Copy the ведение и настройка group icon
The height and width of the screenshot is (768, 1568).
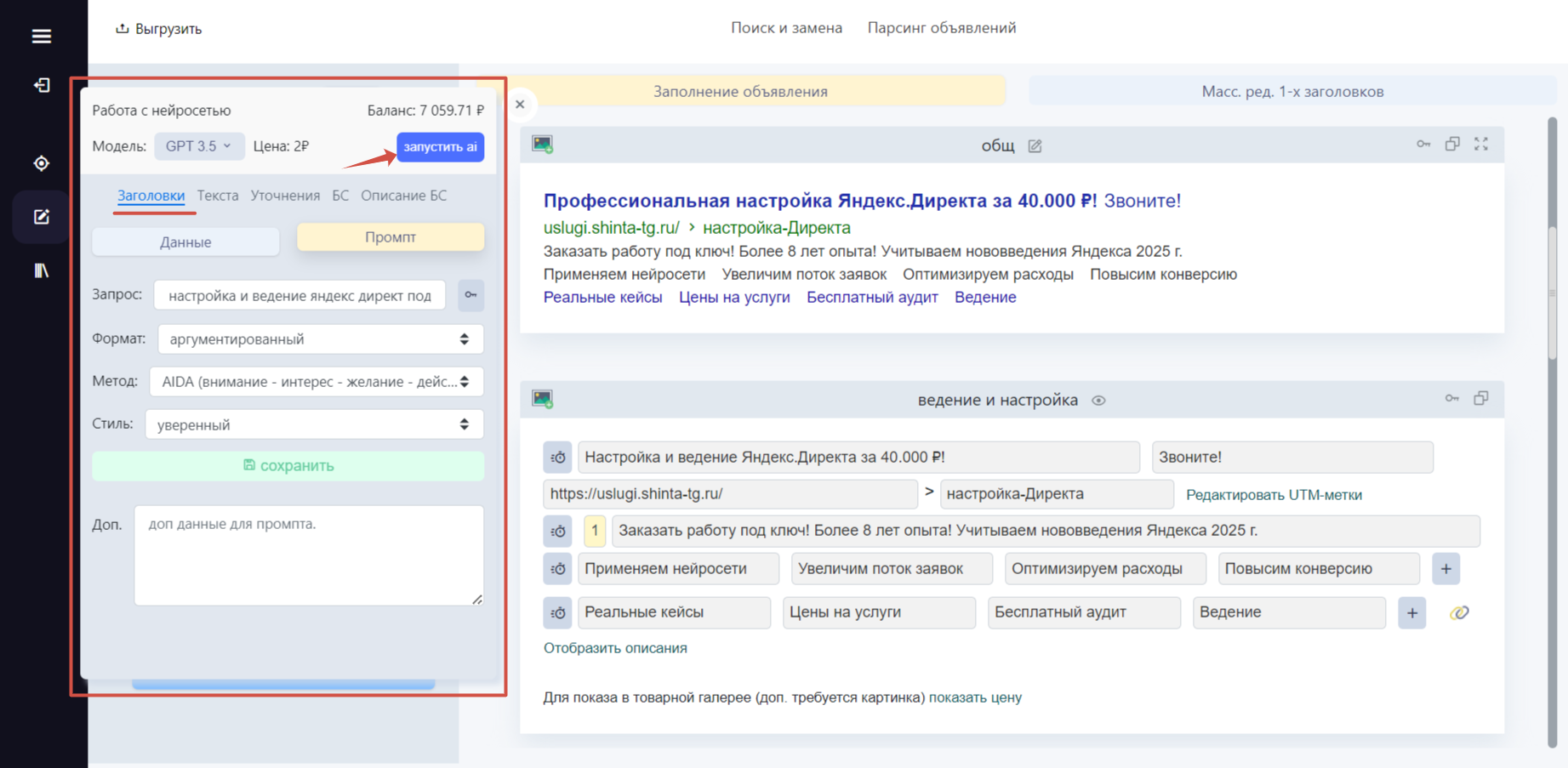coord(1481,398)
